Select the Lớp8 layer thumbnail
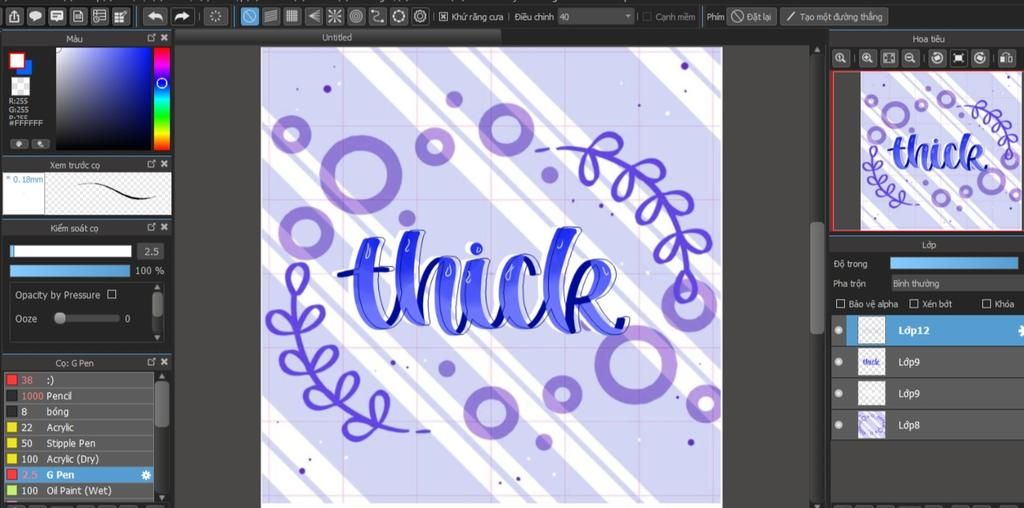The height and width of the screenshot is (508, 1024). (x=871, y=425)
